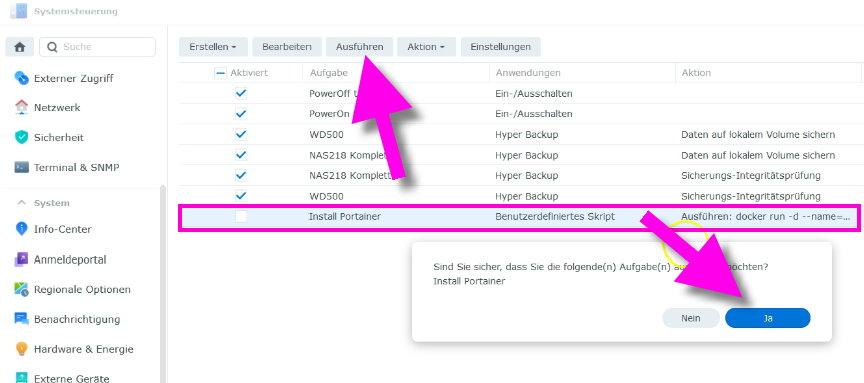Click Hyper Backup cell in NAS218 Integritätsprüfung row
The width and height of the screenshot is (864, 383).
point(526,176)
